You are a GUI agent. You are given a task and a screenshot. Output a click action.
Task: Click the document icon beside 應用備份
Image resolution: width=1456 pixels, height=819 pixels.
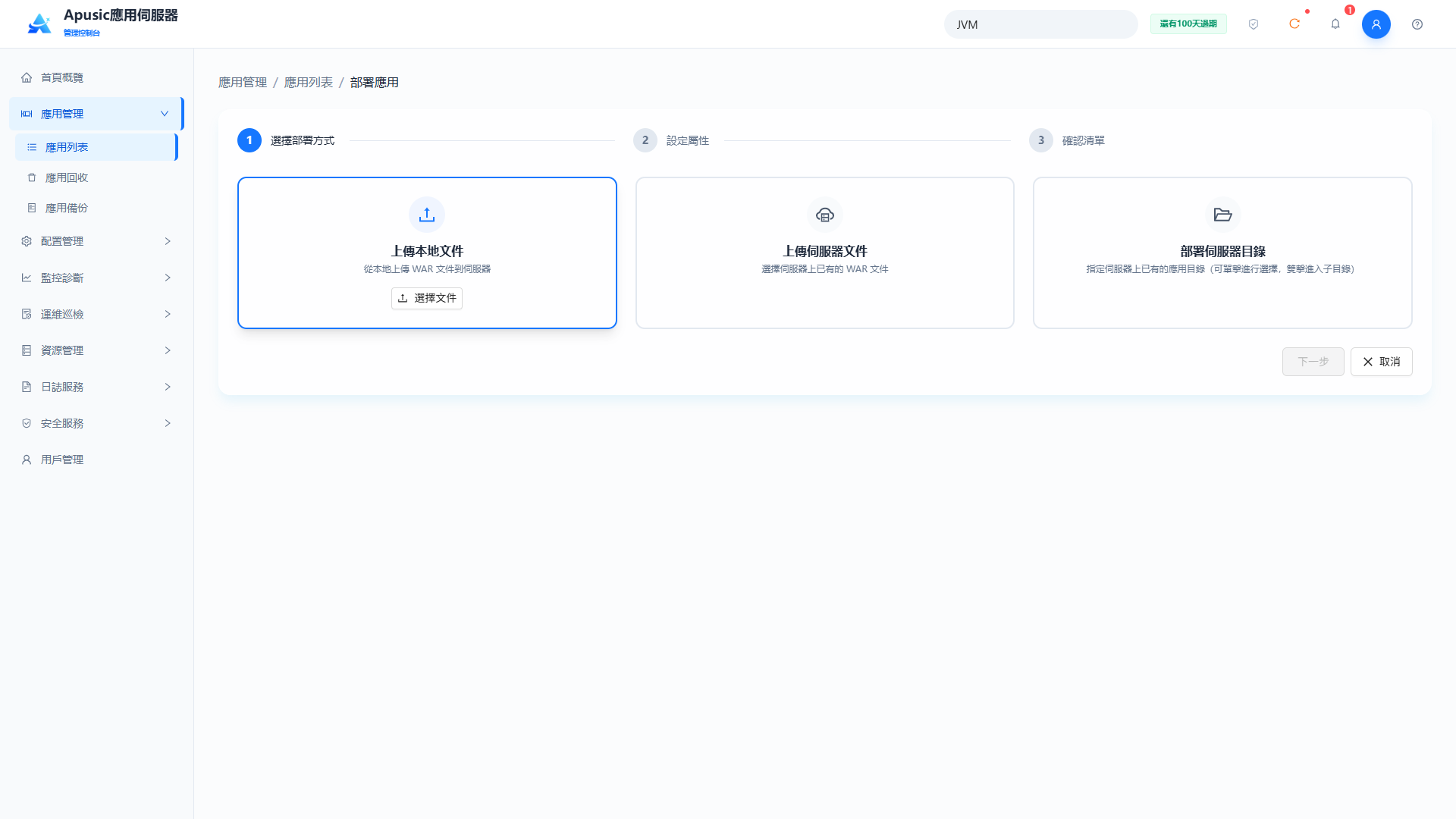tap(32, 208)
